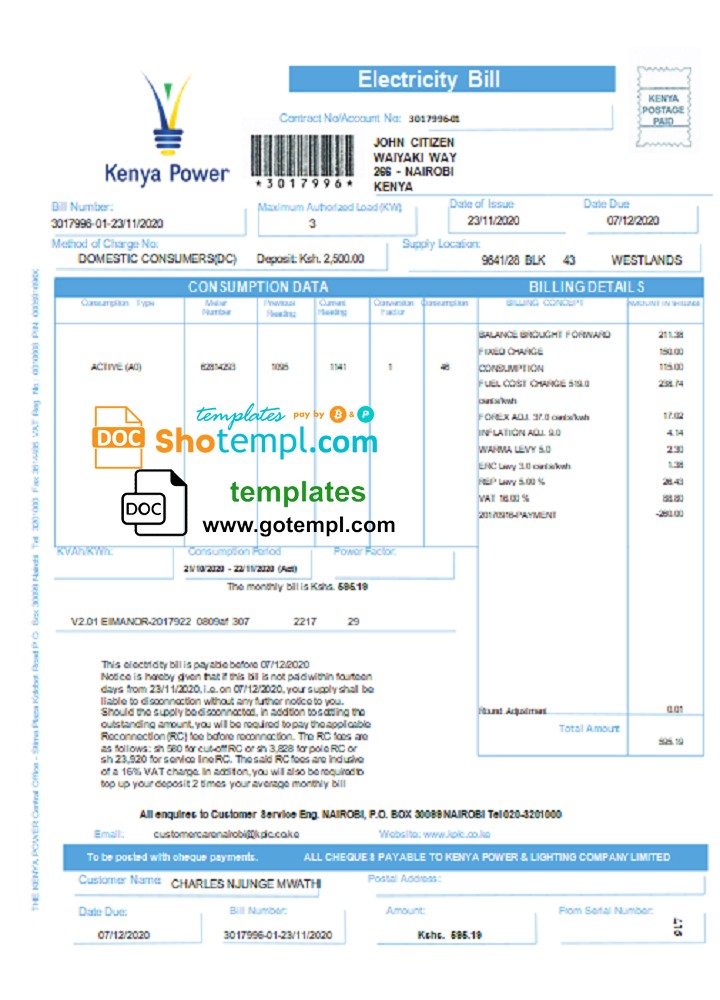Click the FIXED CHARGE billing row
Viewport: 720px width, 1000px height.
tap(581, 351)
